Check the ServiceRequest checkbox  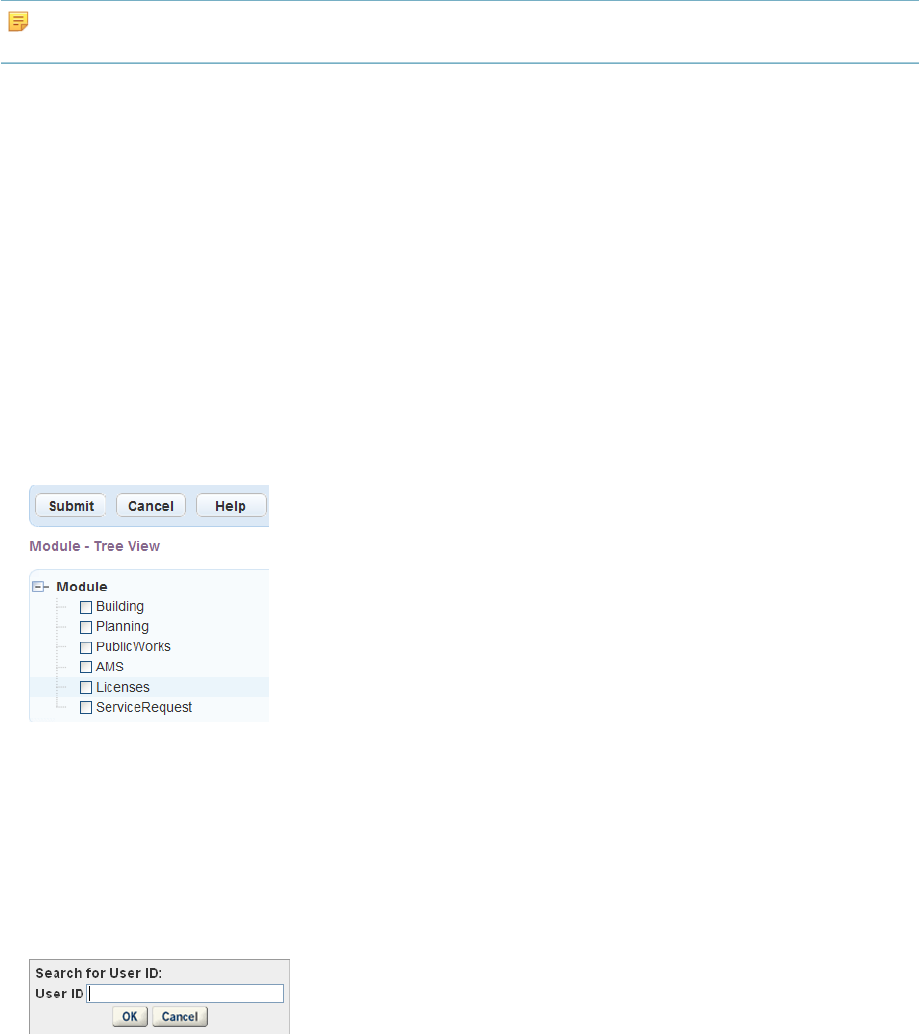click(86, 708)
